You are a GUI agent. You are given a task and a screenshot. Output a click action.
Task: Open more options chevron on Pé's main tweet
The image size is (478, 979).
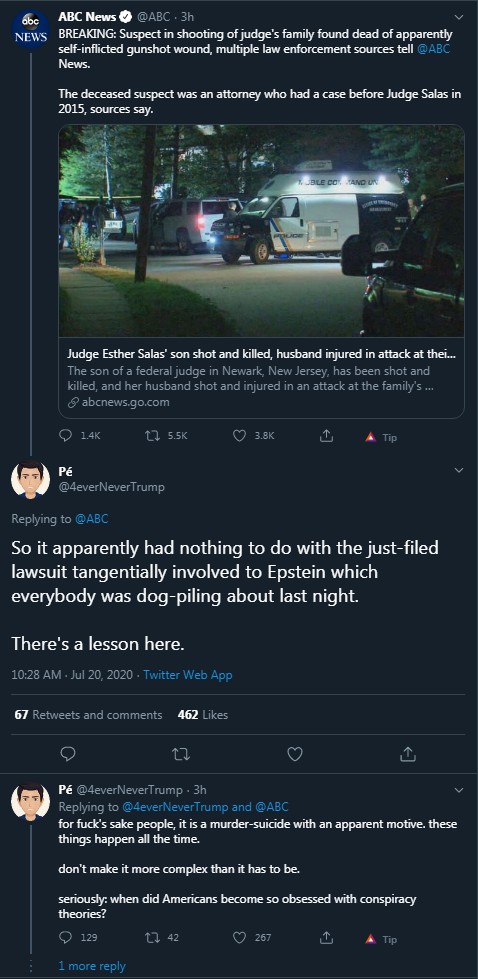click(459, 470)
